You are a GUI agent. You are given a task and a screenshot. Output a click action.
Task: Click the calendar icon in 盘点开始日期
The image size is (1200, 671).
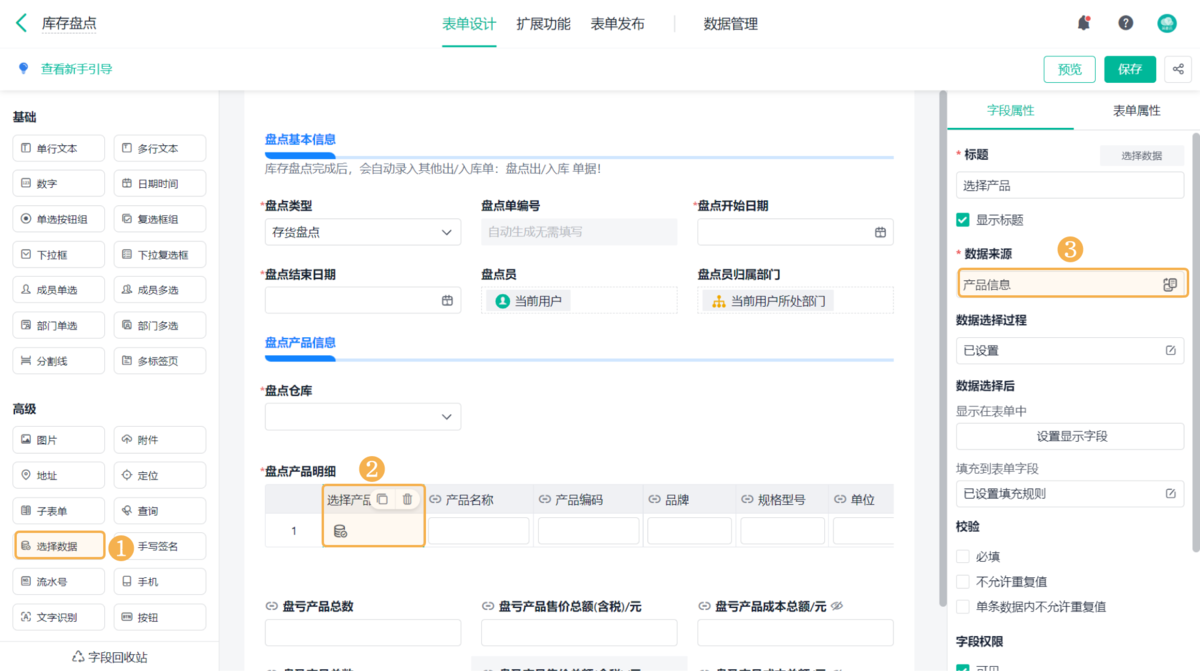pyautogui.click(x=880, y=232)
